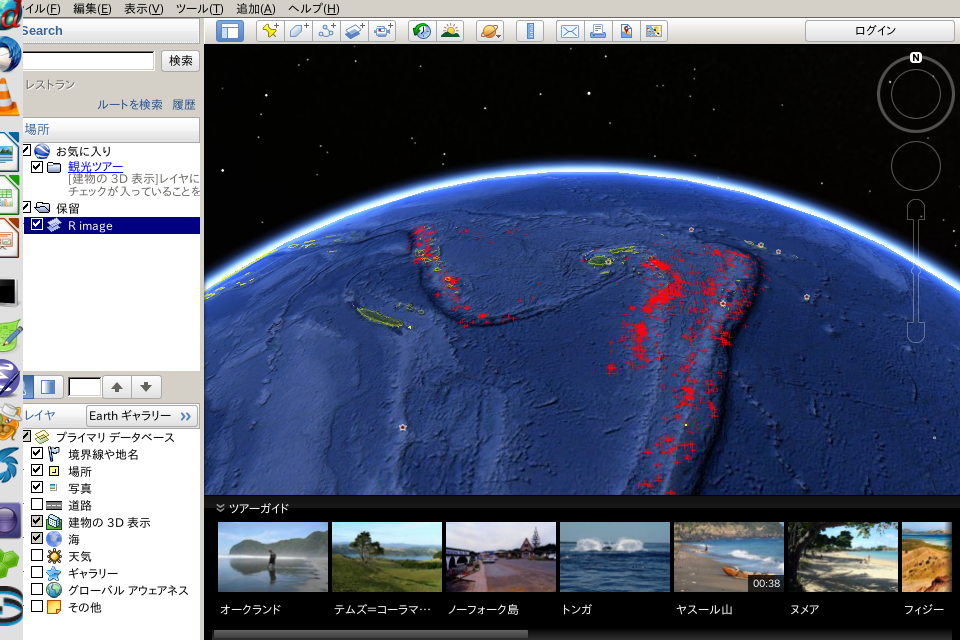Click the N north indicator on the compass

click(x=916, y=58)
